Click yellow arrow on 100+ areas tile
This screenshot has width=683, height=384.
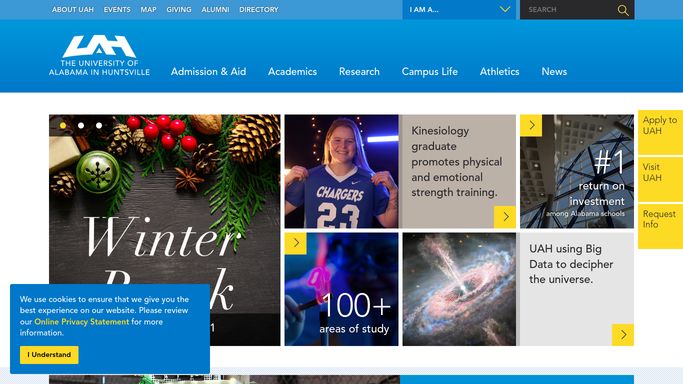pos(295,243)
